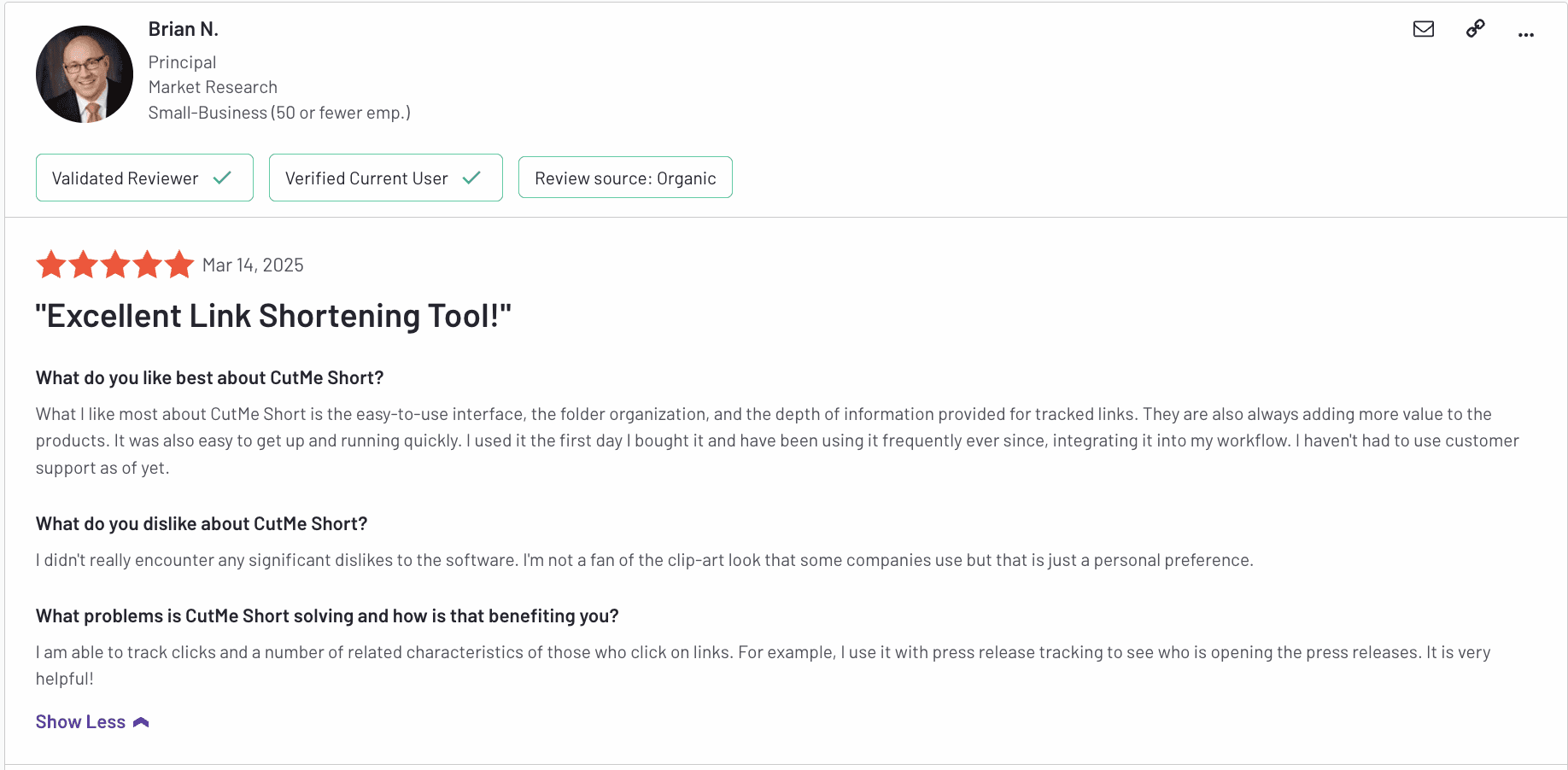
Task: Click the envelope message icon
Action: (1423, 29)
